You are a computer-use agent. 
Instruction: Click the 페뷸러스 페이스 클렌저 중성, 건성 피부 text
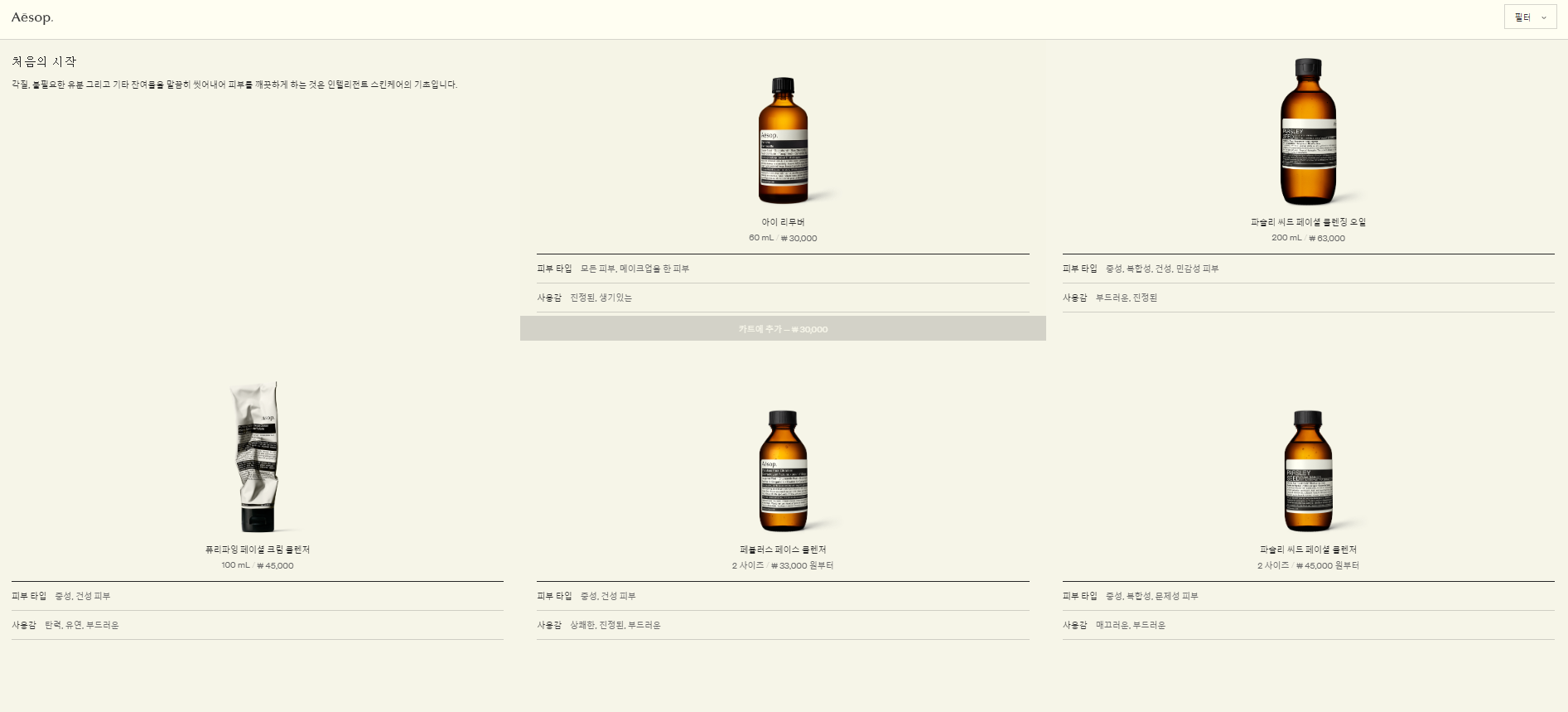point(608,596)
